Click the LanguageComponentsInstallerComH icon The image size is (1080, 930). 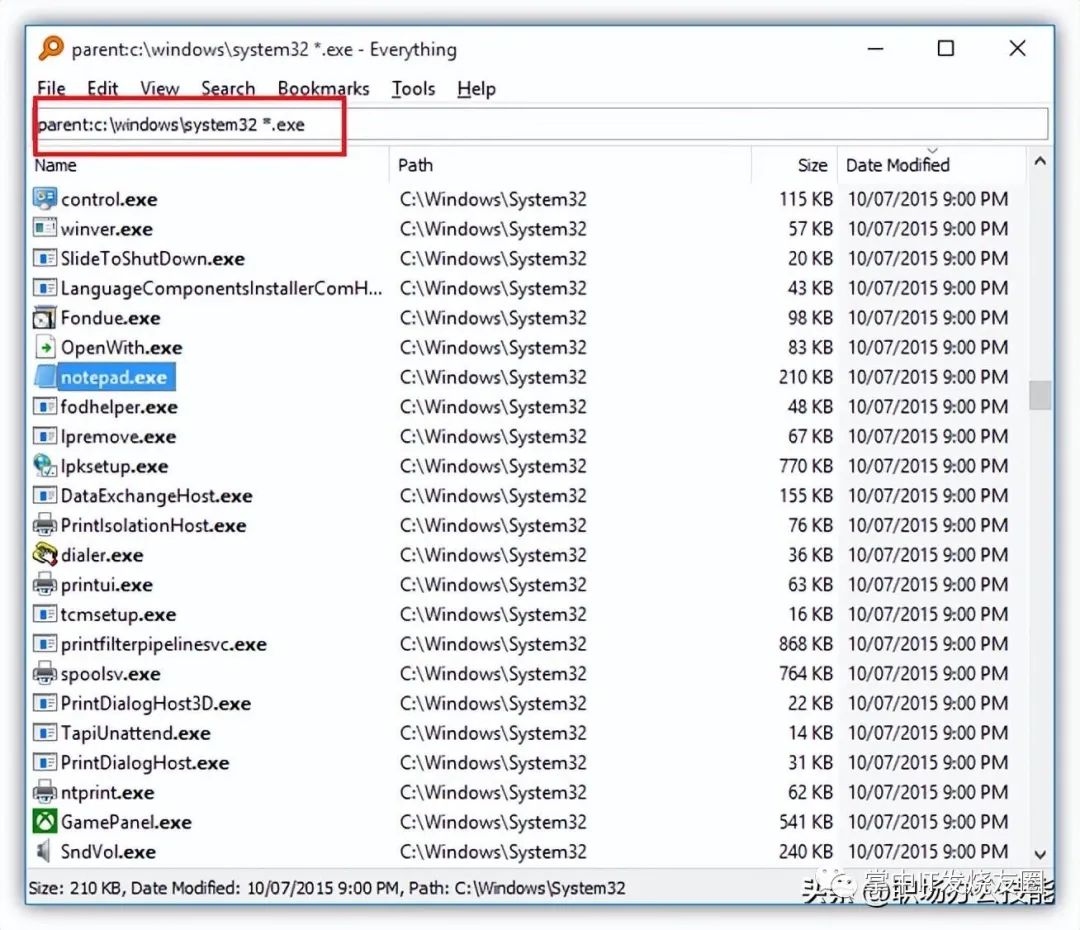point(45,288)
